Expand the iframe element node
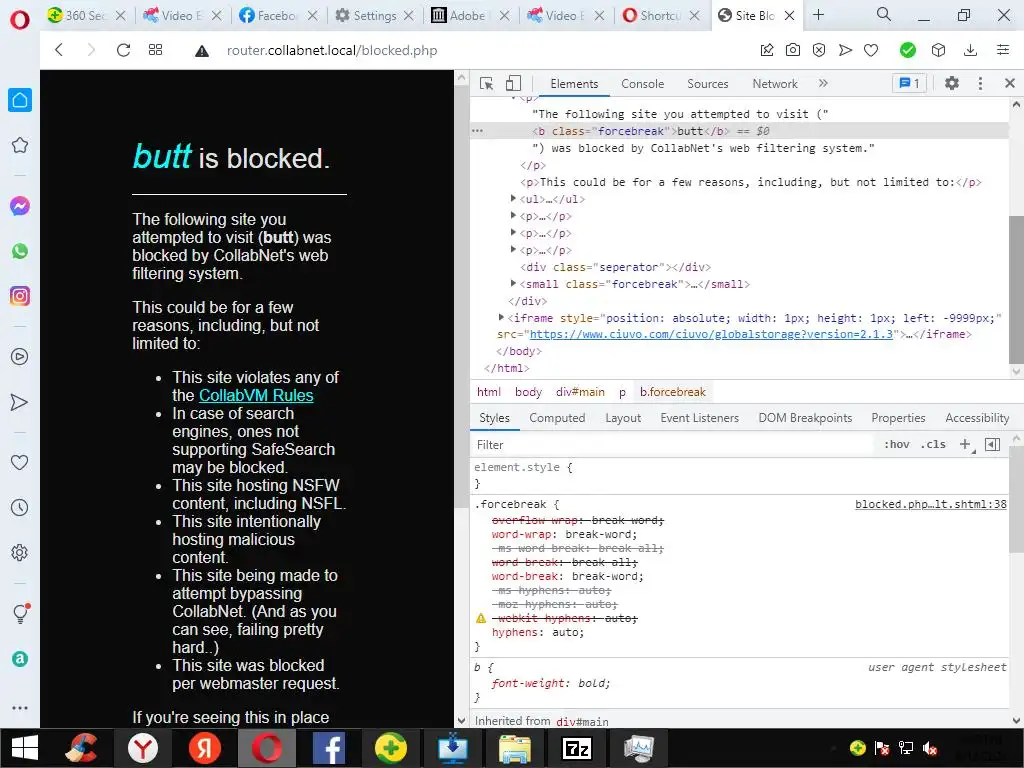Viewport: 1024px width, 768px height. [501, 317]
